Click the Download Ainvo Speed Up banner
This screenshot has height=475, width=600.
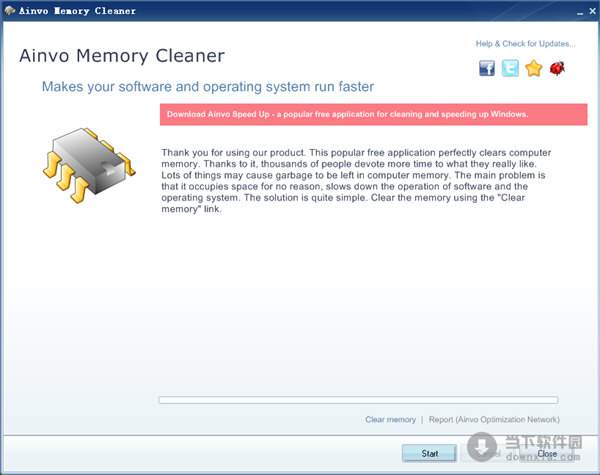(x=373, y=114)
